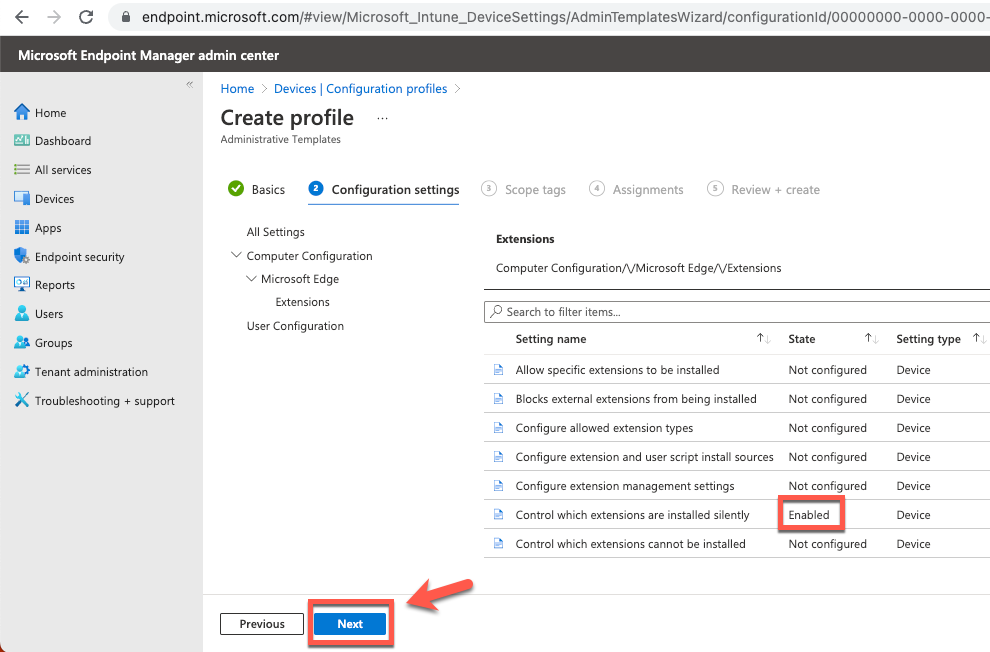This screenshot has height=652, width=990.
Task: Open Control which extensions are installed silently setting
Action: point(633,515)
